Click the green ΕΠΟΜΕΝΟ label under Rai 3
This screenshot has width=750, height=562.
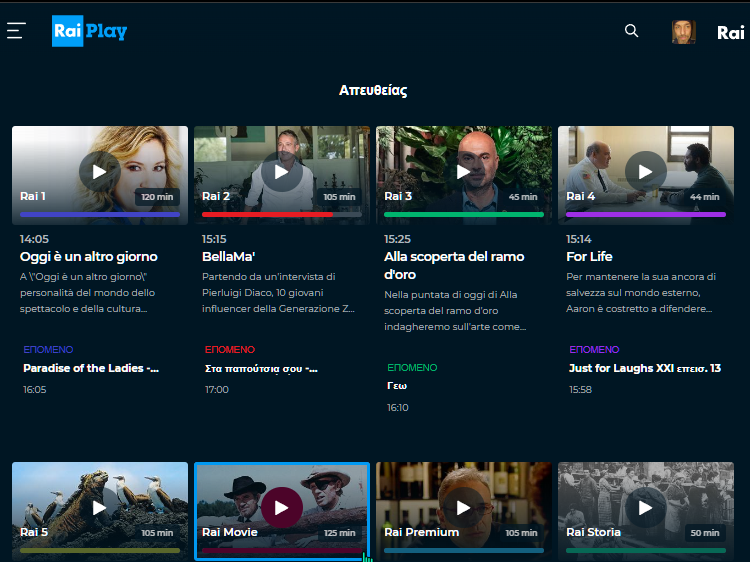pos(412,368)
